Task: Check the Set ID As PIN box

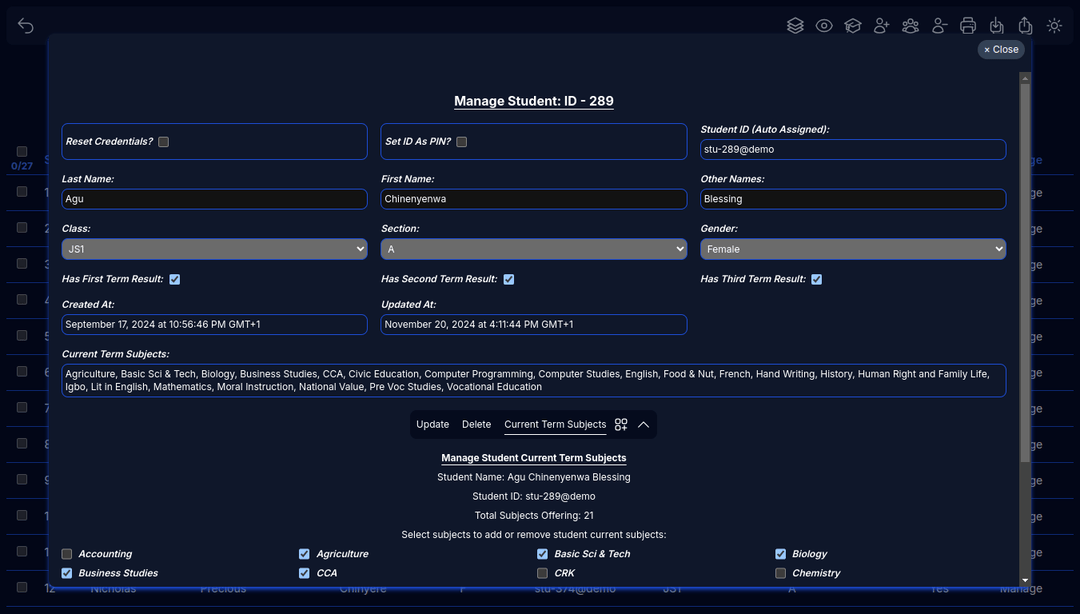Action: pyautogui.click(x=462, y=142)
